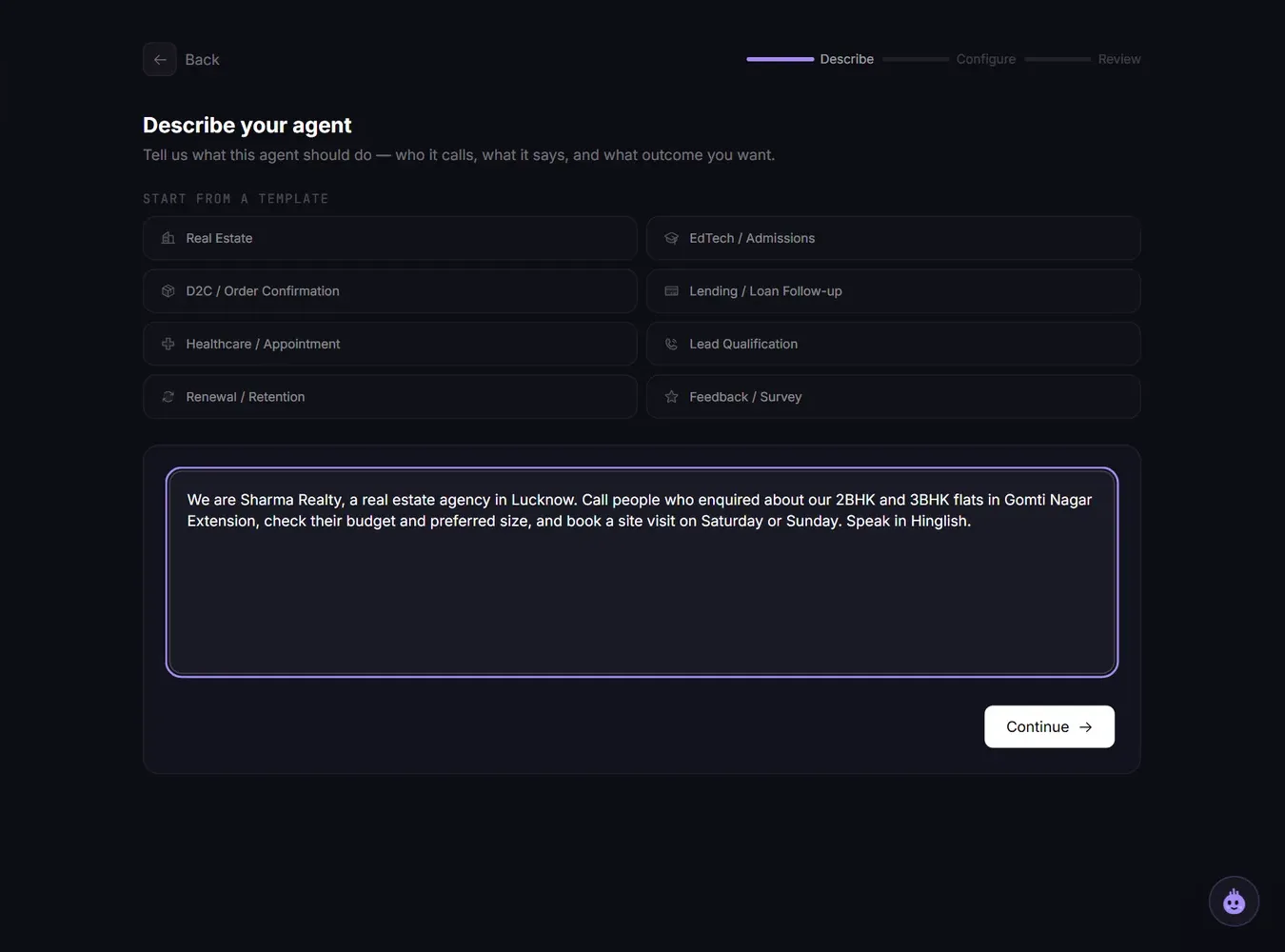Viewport: 1285px width, 952px height.
Task: Click the Healthcare cross icon
Action: pos(168,344)
